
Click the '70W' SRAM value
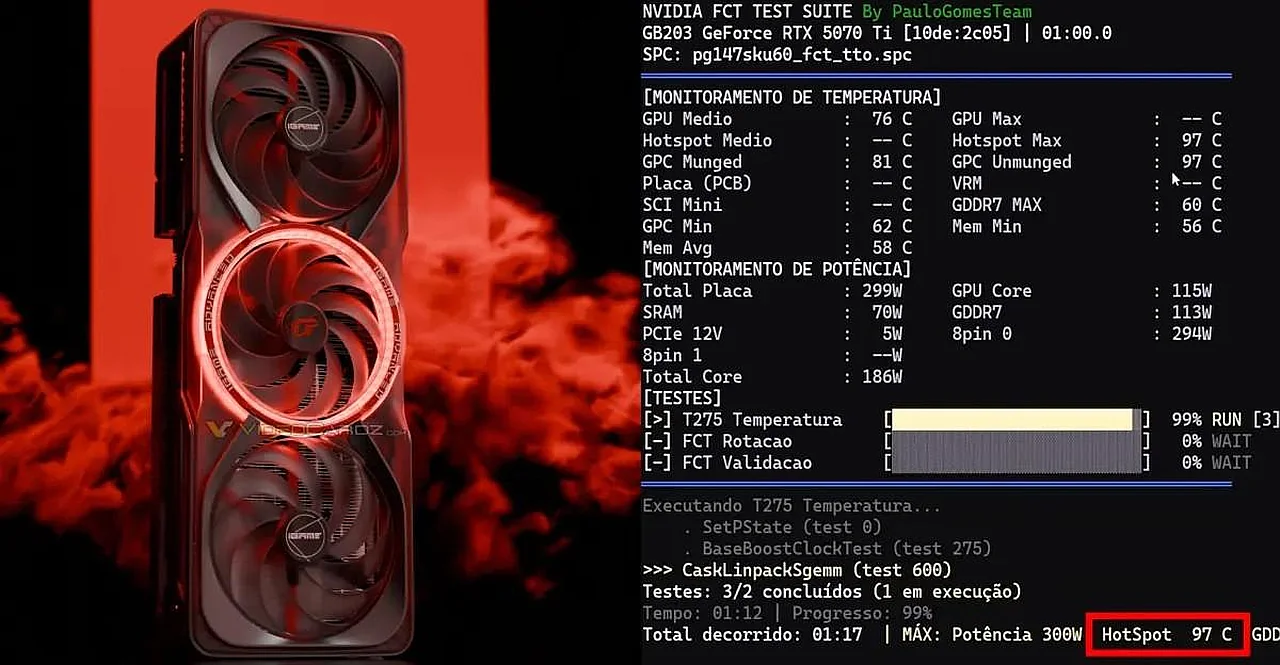[x=887, y=312]
